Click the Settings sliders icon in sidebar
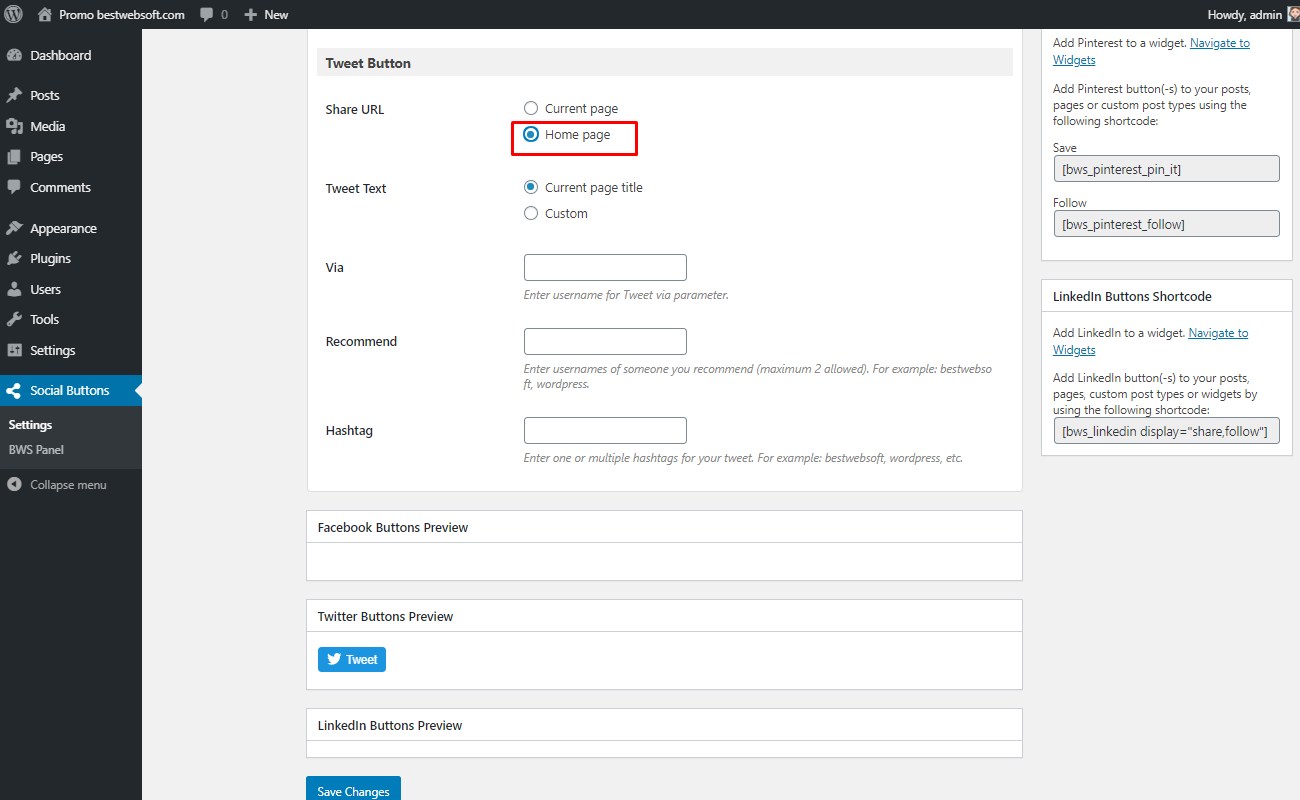The width and height of the screenshot is (1300, 800). tap(14, 350)
